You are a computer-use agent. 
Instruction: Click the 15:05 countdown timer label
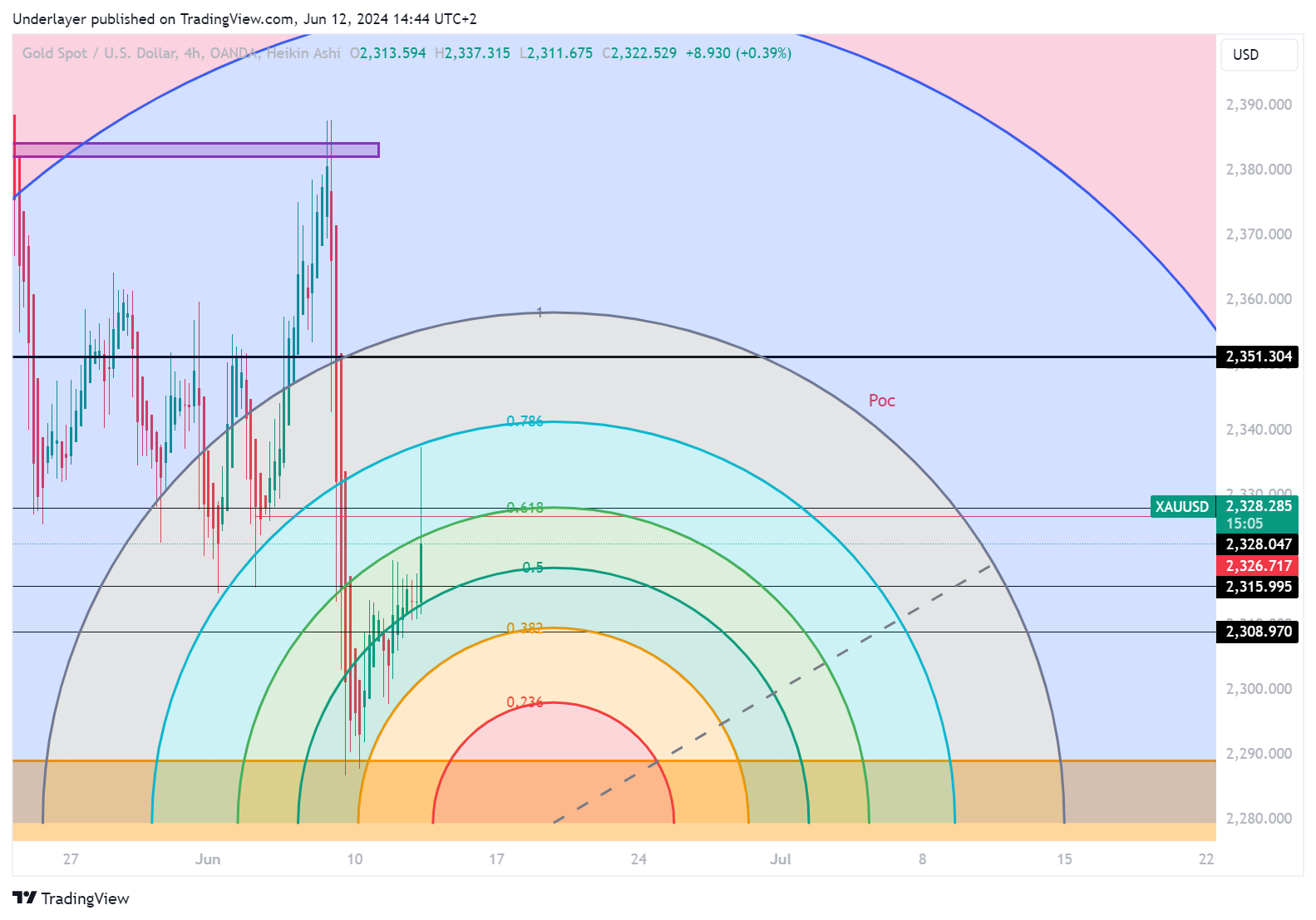pos(1245,524)
